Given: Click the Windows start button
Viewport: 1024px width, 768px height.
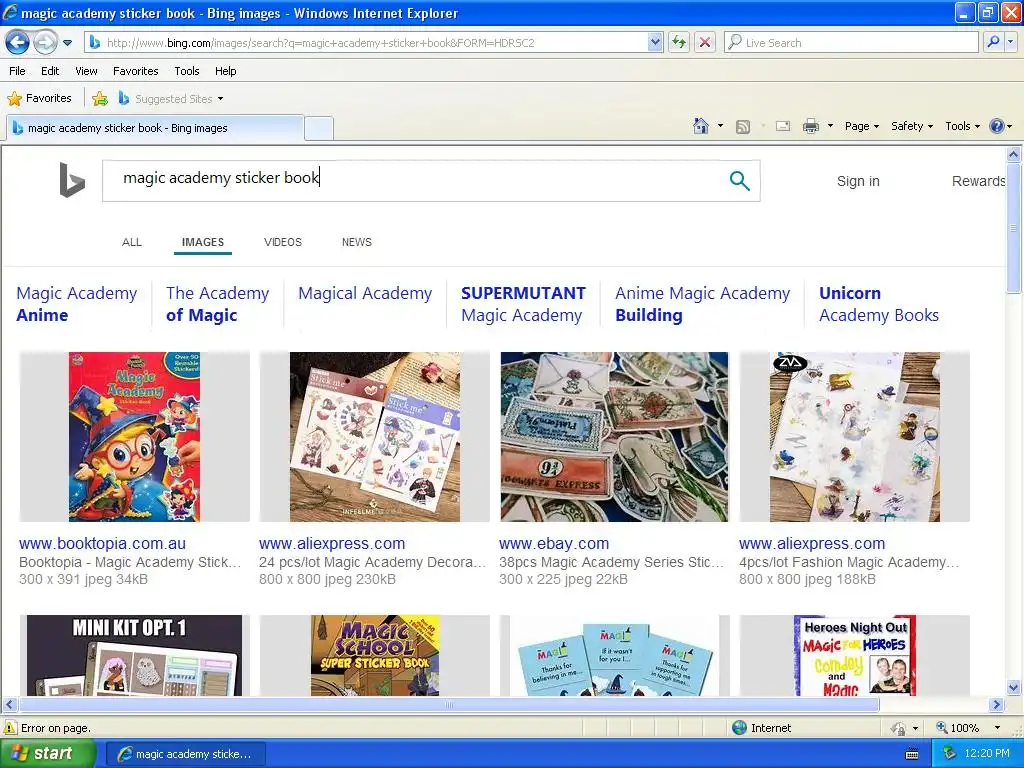Looking at the screenshot, I should (48, 754).
